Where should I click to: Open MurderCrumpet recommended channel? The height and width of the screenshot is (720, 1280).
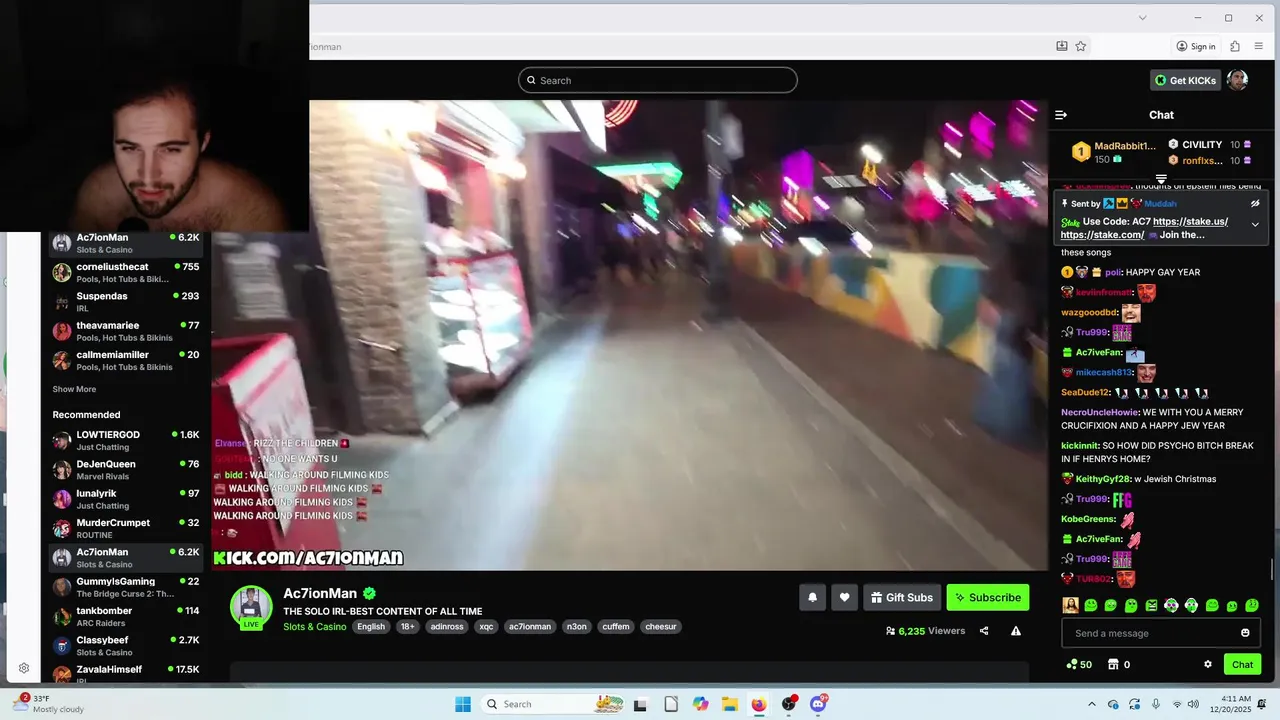126,528
